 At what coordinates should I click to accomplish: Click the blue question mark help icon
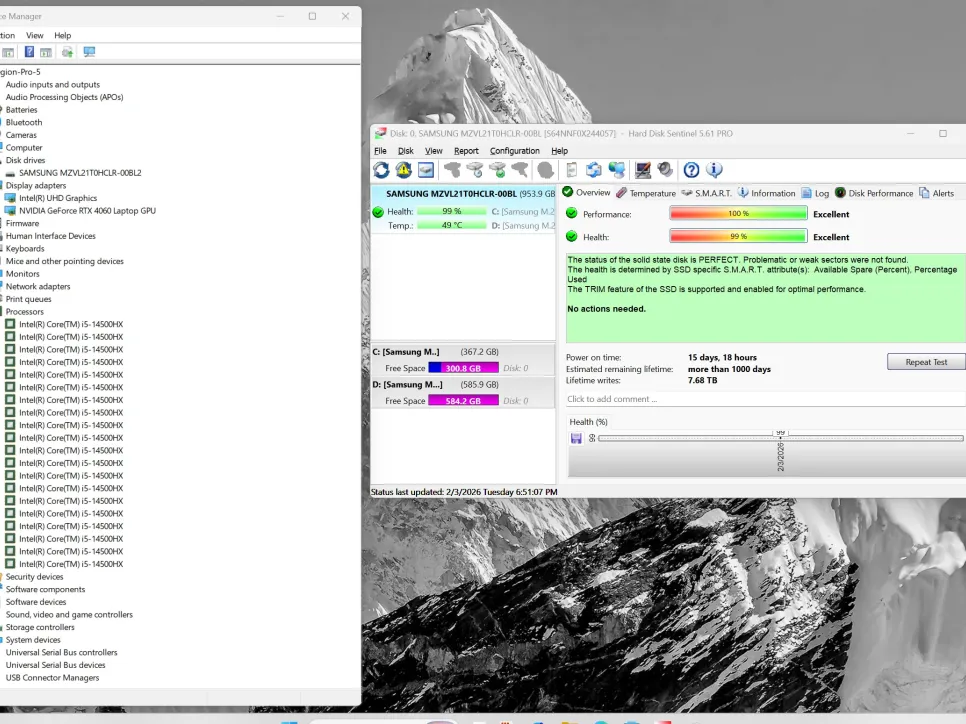pyautogui.click(x=691, y=171)
